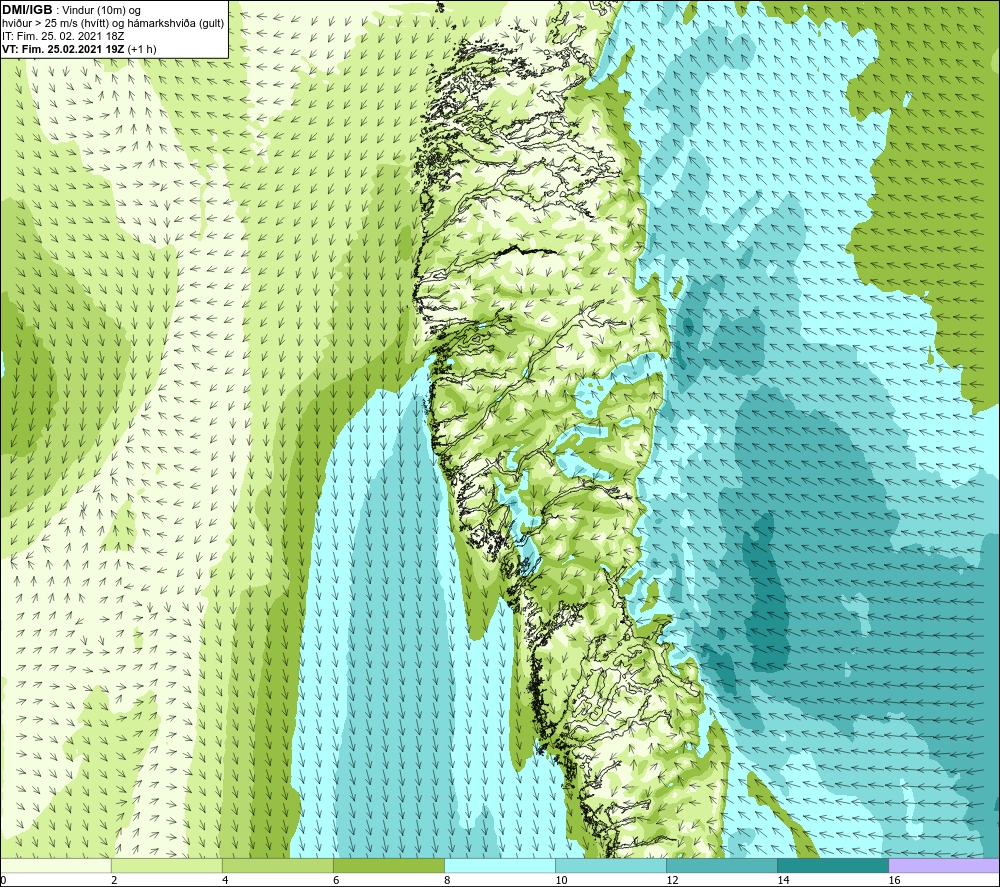
Task: Click the scale label "16"
Action: [894, 881]
